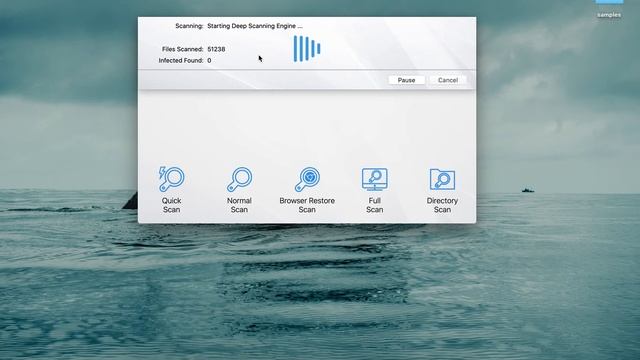
Task: Click the 'Files Scanned:' label
Action: (182, 49)
